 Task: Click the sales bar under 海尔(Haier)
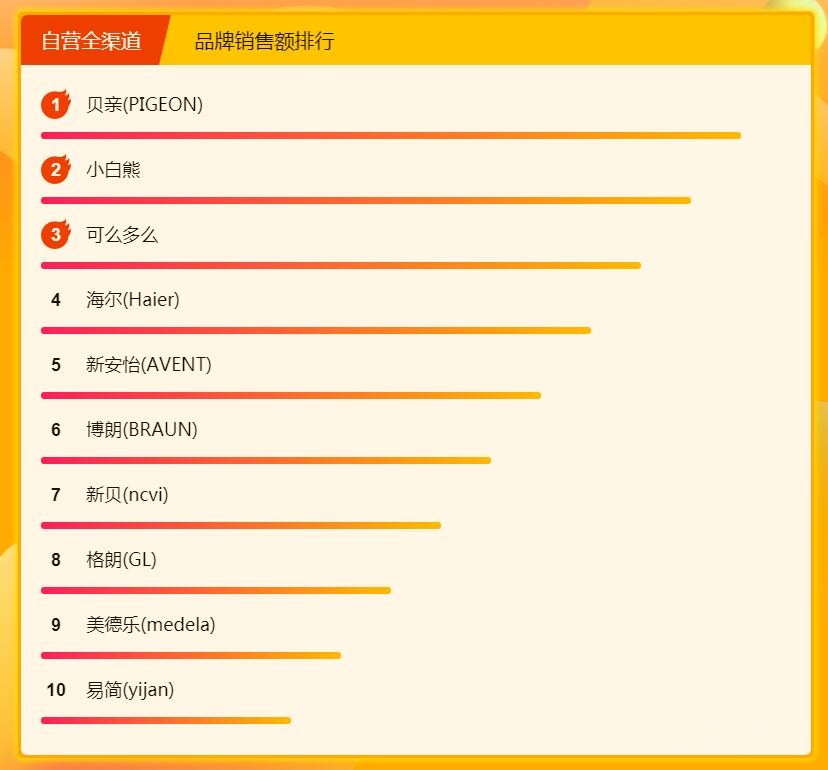315,330
